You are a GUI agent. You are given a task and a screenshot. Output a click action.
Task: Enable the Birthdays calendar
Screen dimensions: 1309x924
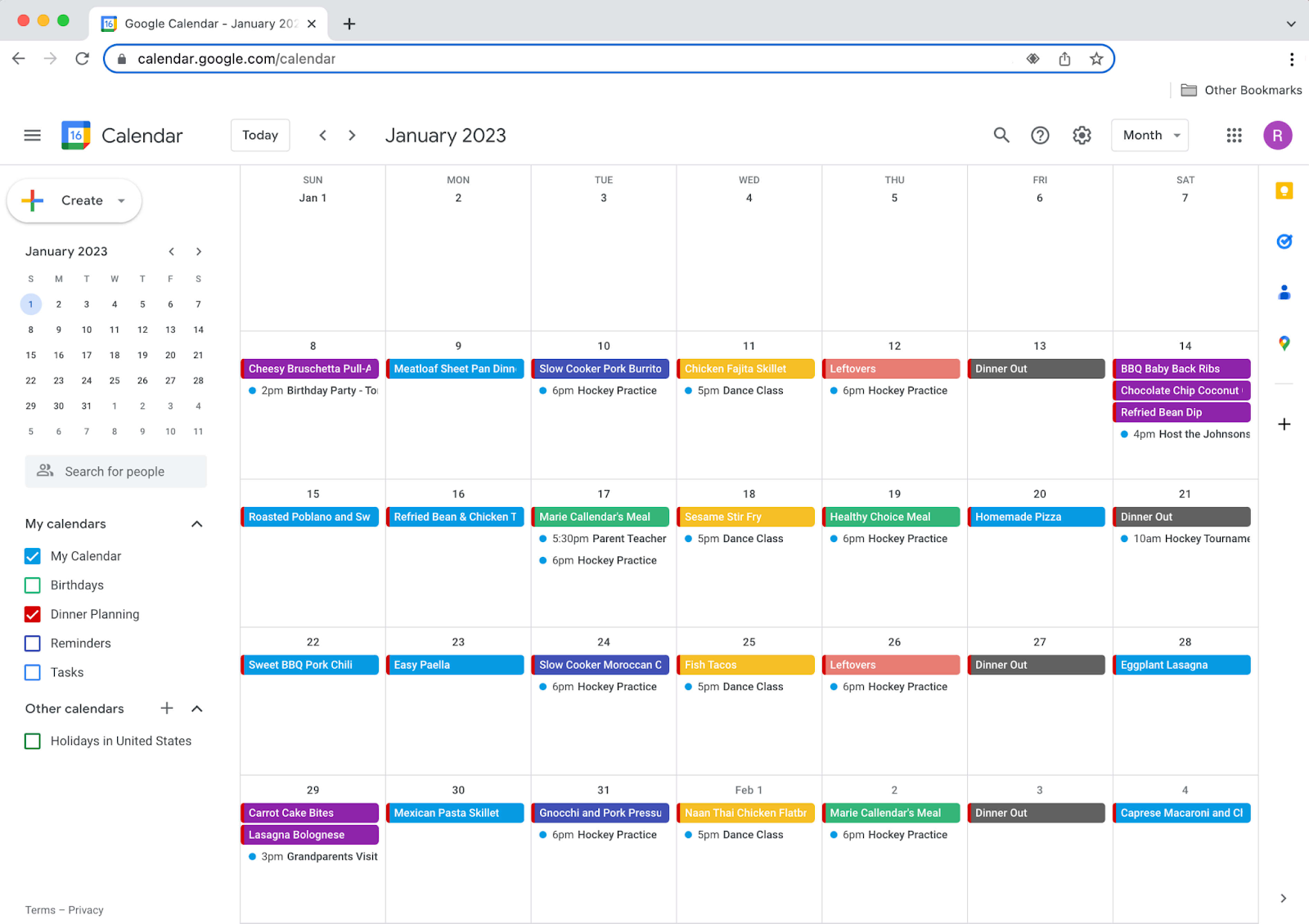(x=32, y=585)
